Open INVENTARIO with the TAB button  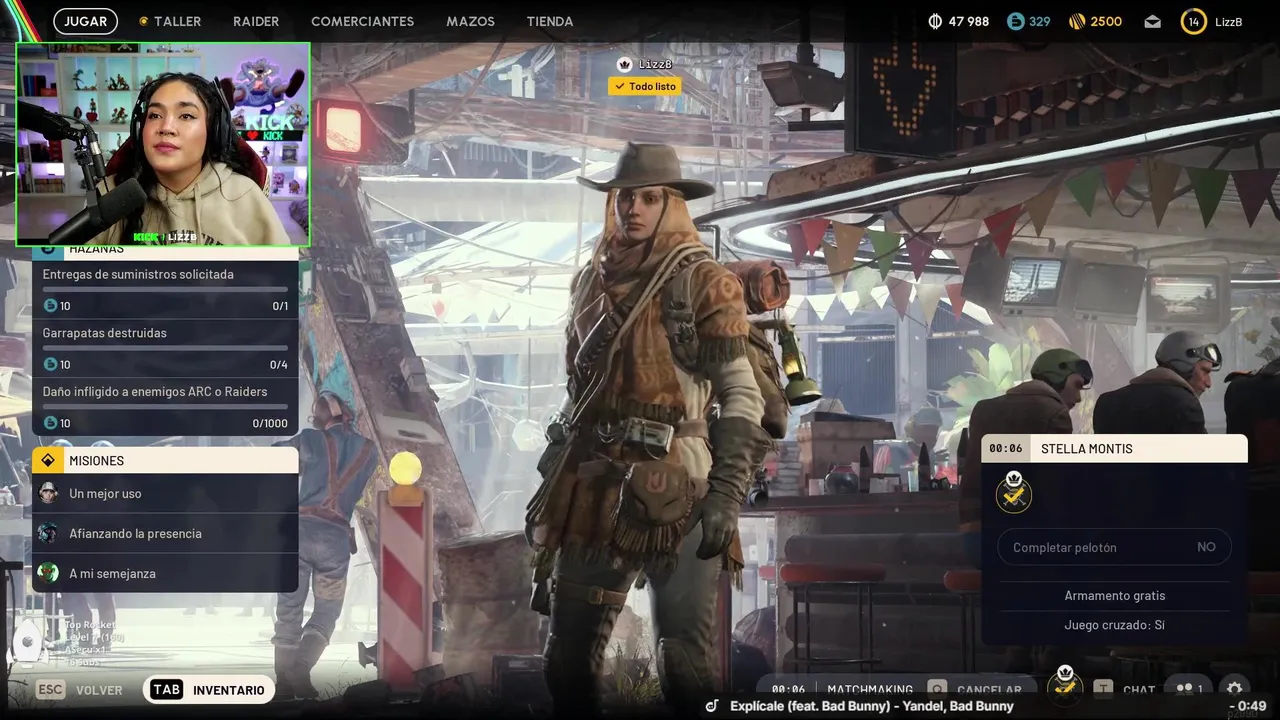[209, 690]
